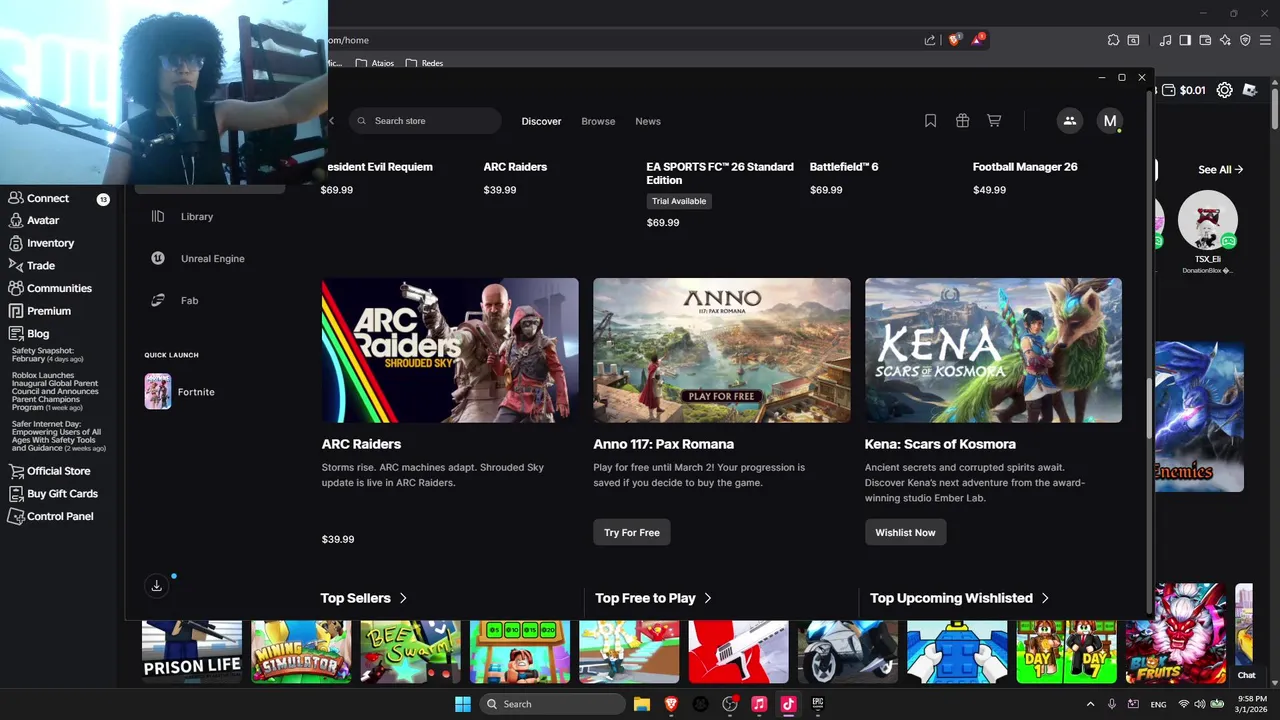Open Library in Epic launcher sidebar

click(x=197, y=216)
